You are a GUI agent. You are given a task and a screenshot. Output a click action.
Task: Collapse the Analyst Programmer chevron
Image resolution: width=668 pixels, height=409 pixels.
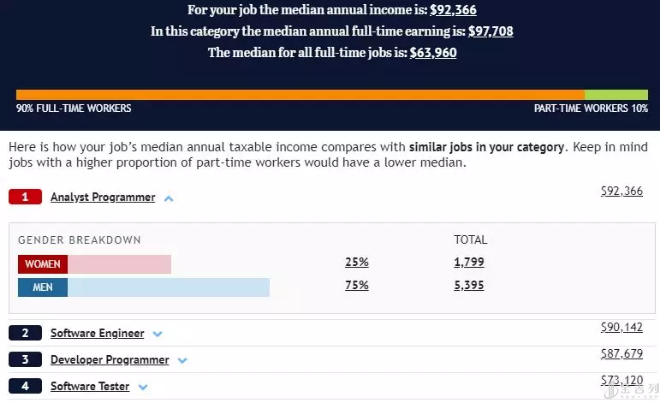pyautogui.click(x=169, y=199)
